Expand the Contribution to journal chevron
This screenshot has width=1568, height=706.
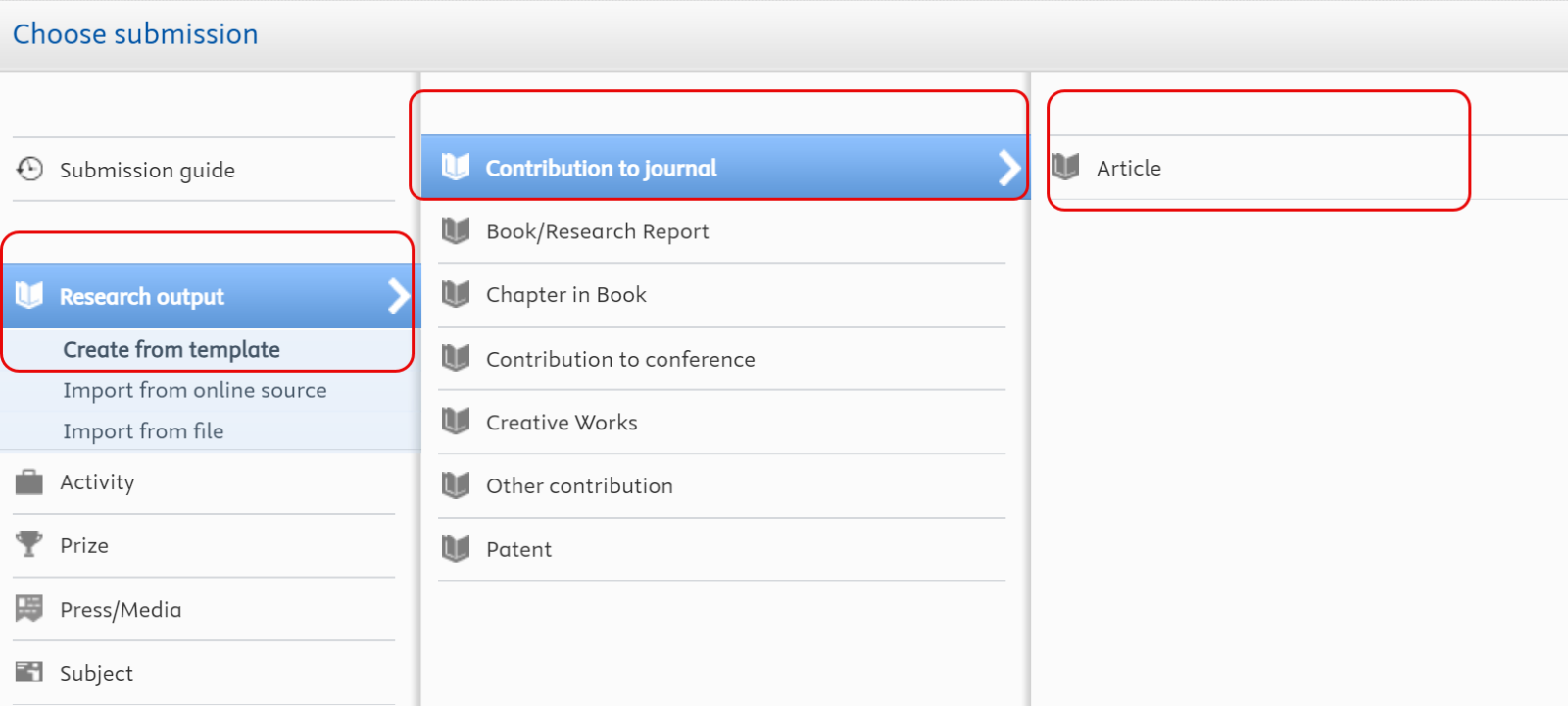pyautogui.click(x=1008, y=169)
